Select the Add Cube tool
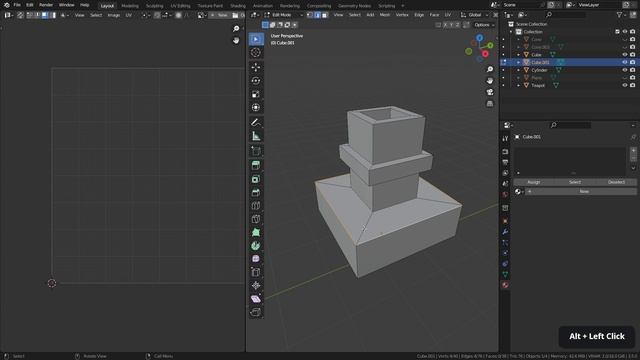The width and height of the screenshot is (640, 360). 256,151
